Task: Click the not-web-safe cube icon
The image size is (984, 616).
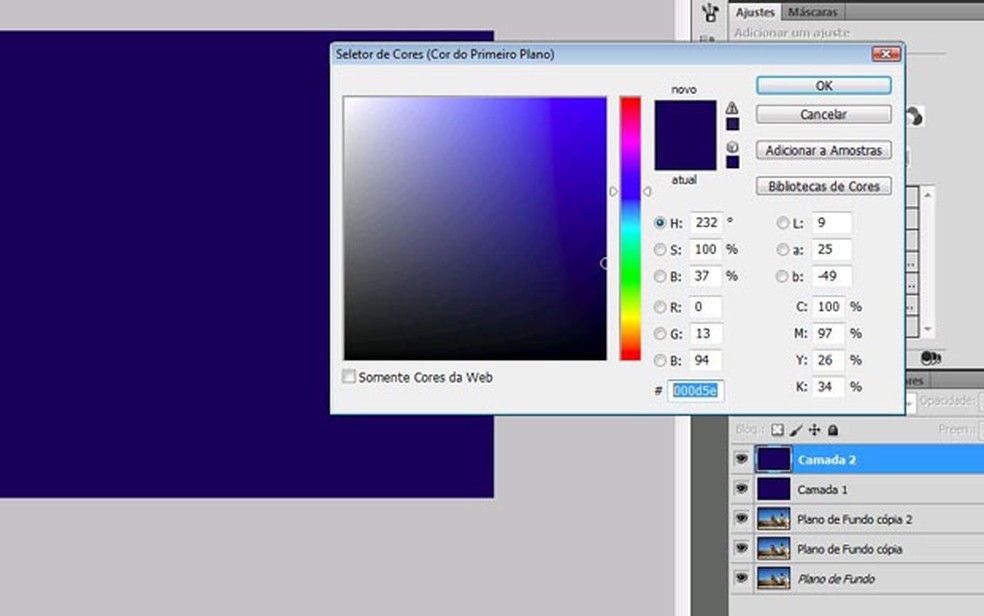Action: pos(732,146)
